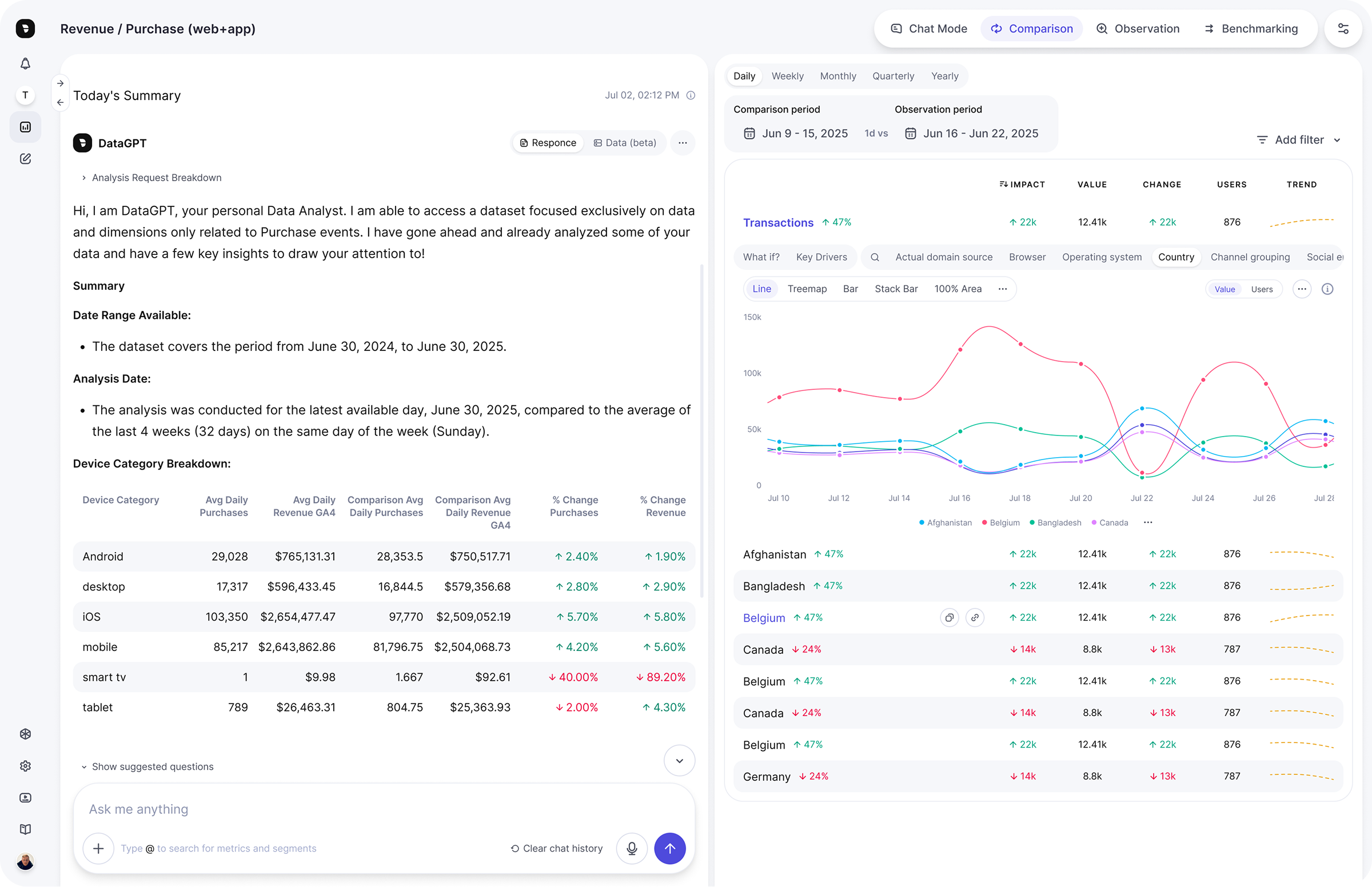Click the plus attachment button
This screenshot has width=1372, height=887.
(x=98, y=848)
